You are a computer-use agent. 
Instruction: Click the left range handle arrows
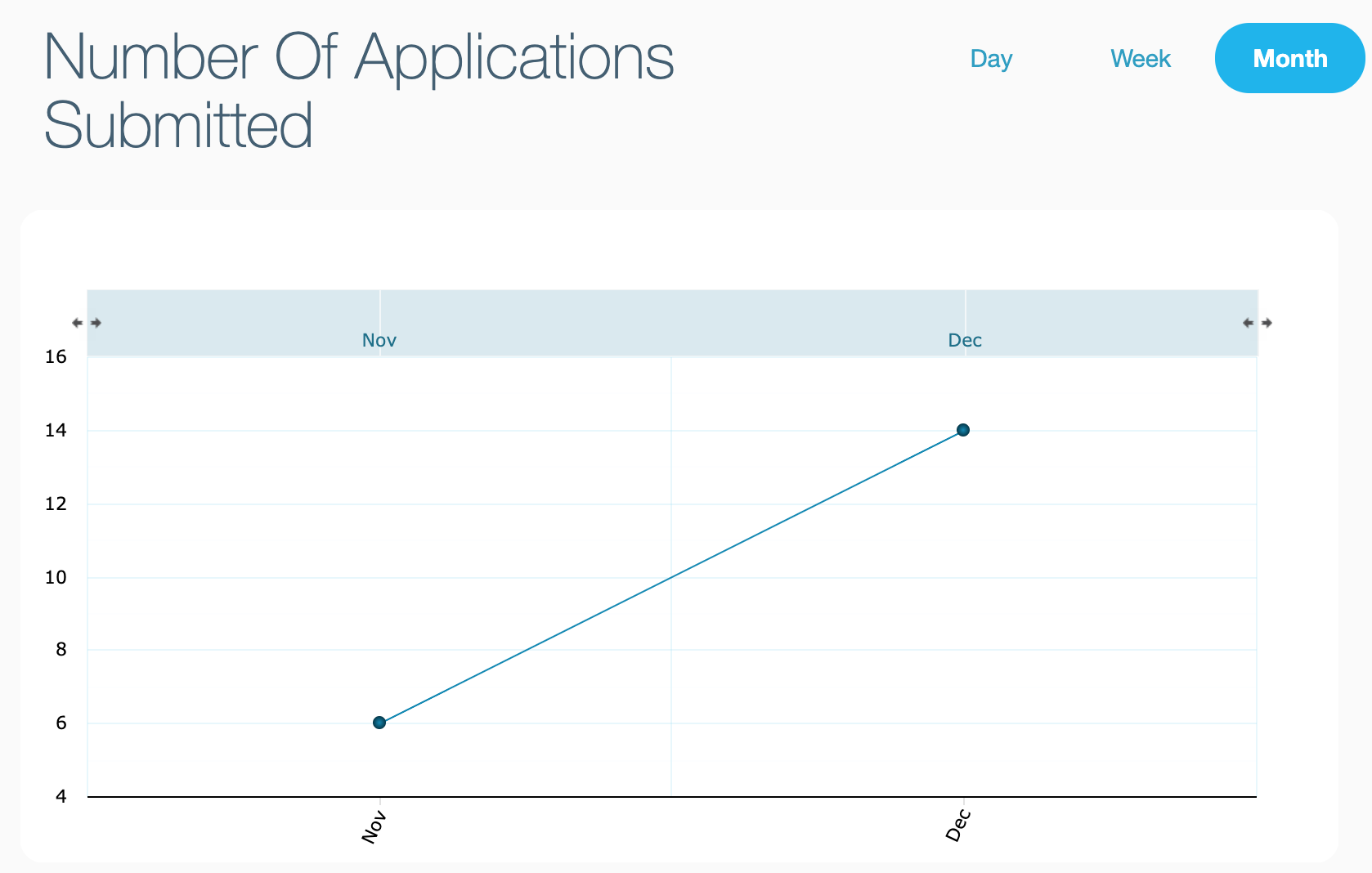tap(87, 323)
